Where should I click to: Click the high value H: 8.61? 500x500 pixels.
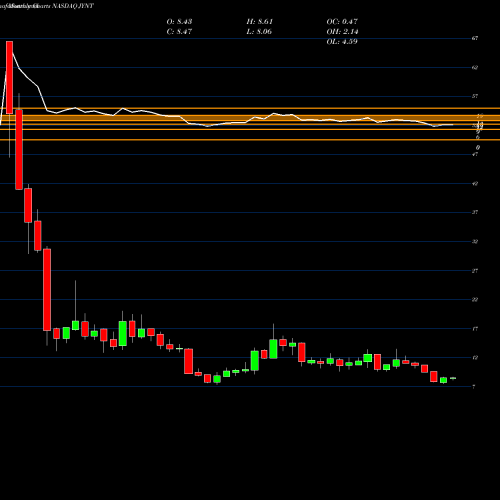(260, 22)
